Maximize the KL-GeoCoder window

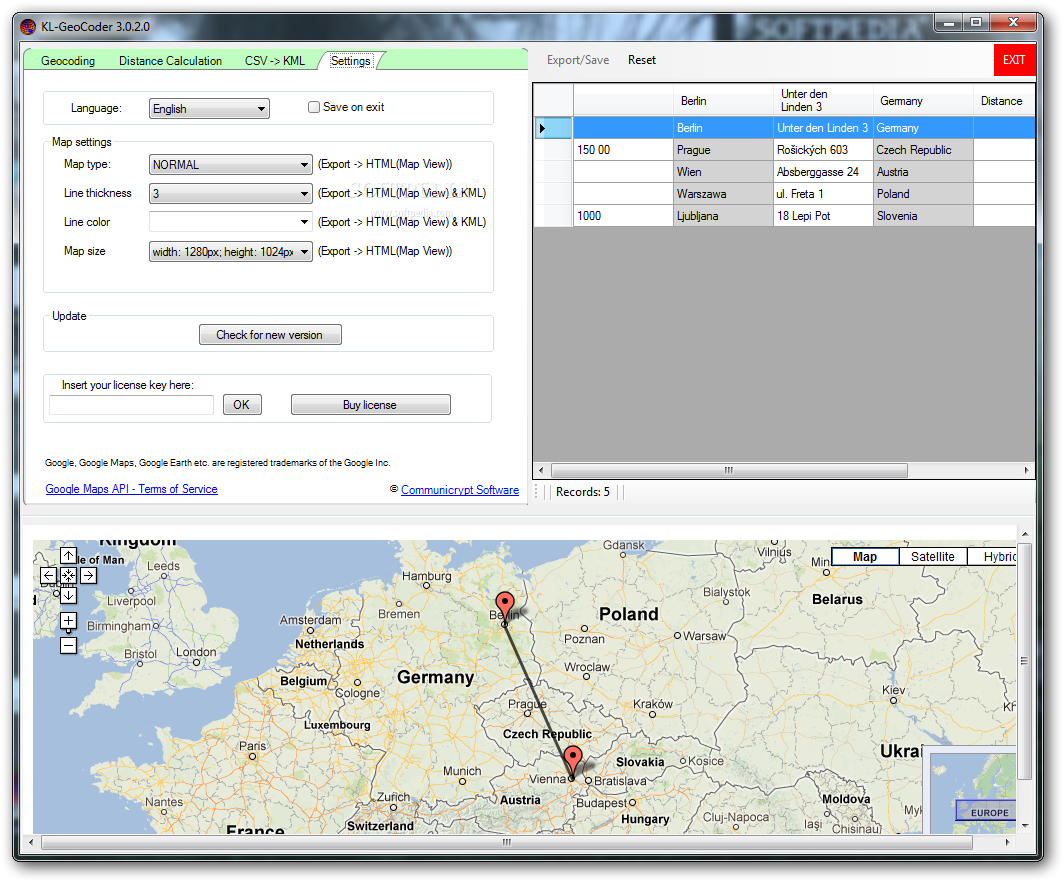[x=976, y=23]
